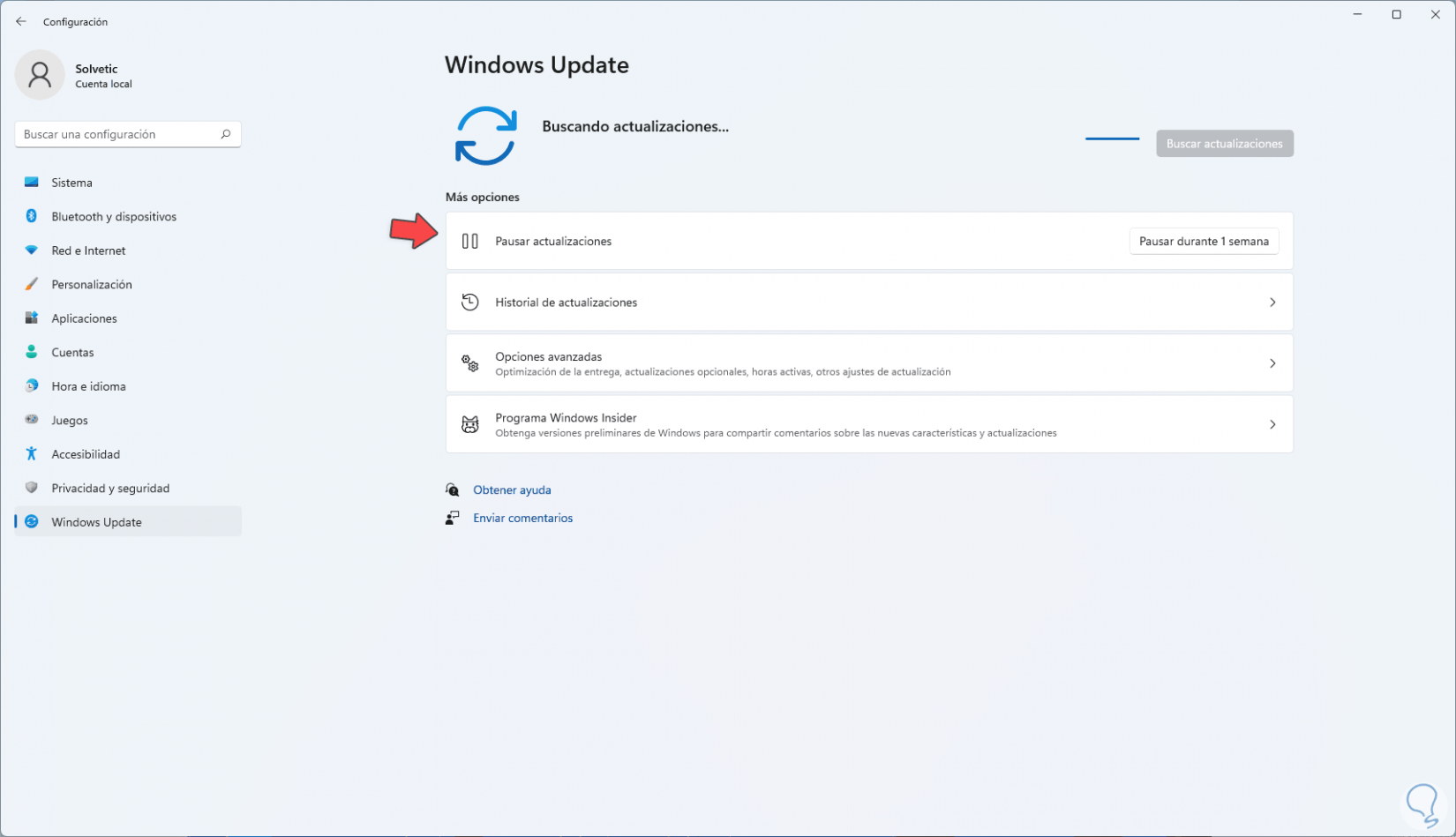Click the update search progress bar

[x=1112, y=138]
